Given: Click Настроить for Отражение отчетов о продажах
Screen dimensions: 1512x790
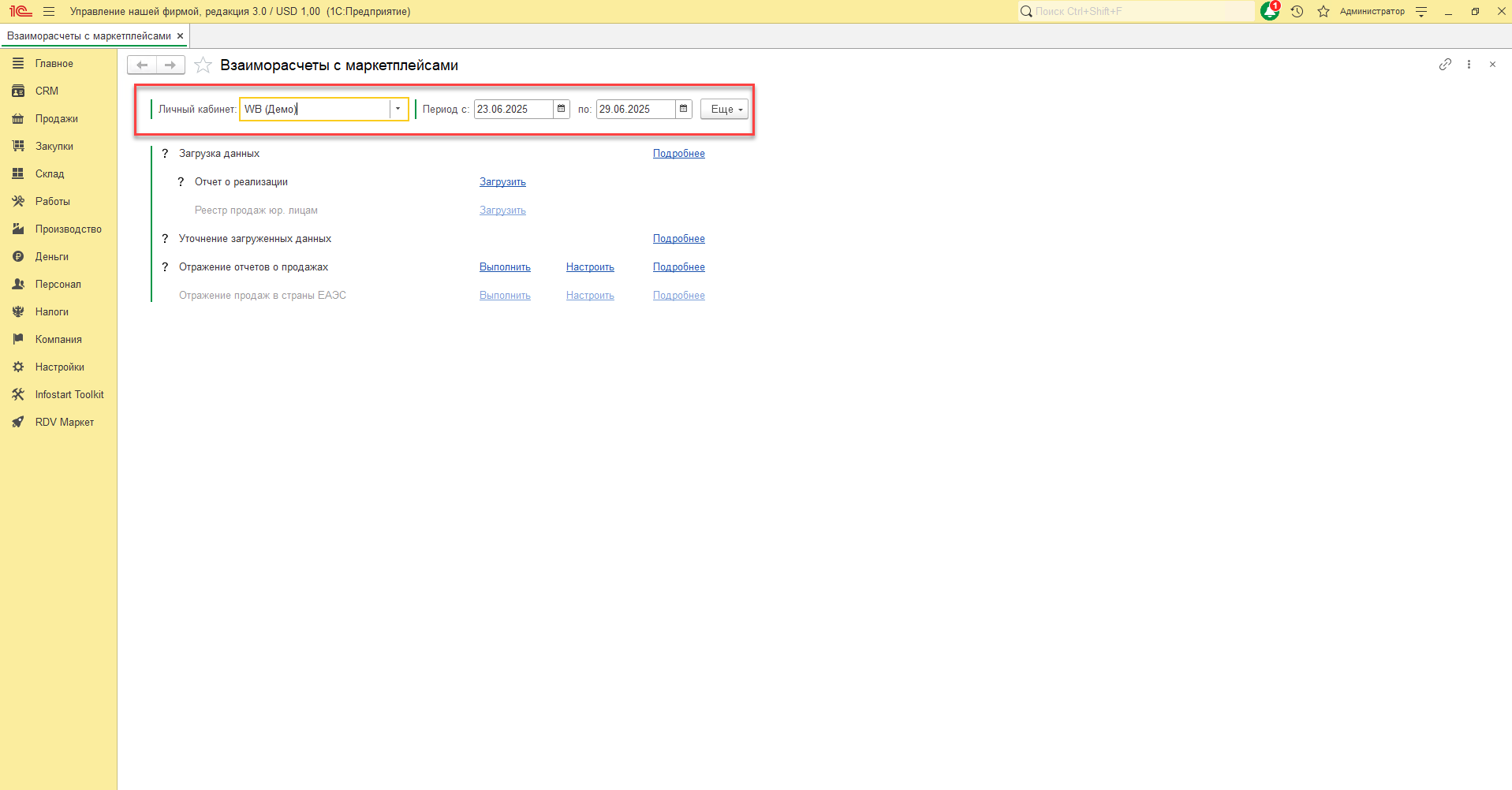Looking at the screenshot, I should click(x=590, y=267).
